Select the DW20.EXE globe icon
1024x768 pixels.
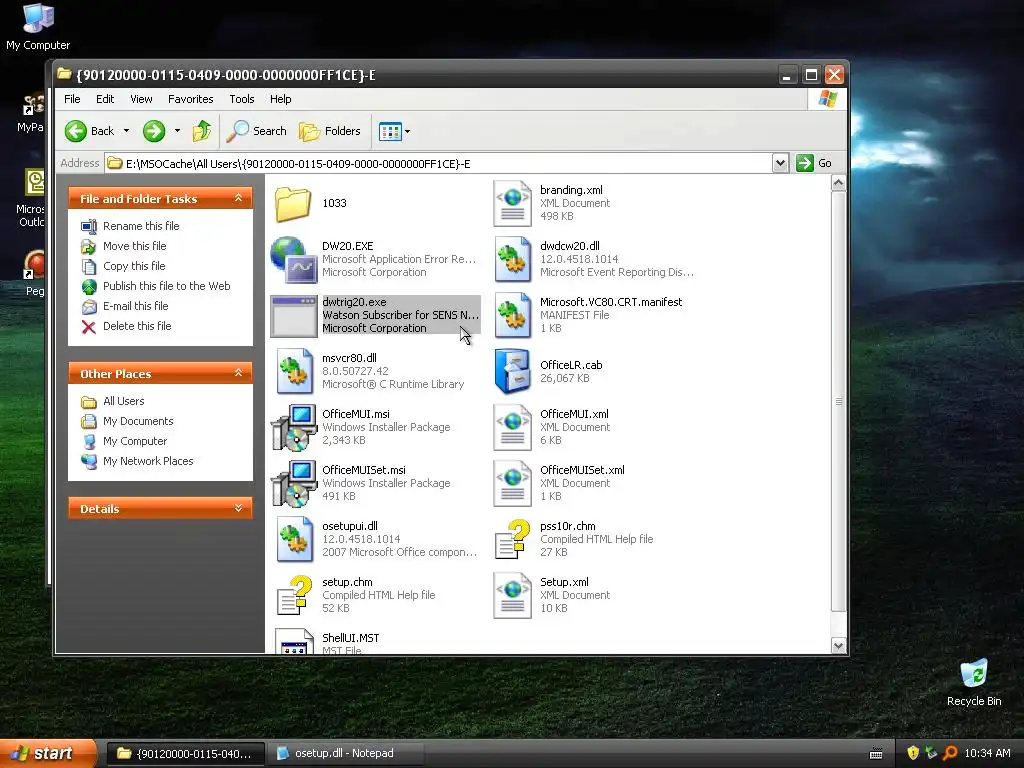[293, 259]
